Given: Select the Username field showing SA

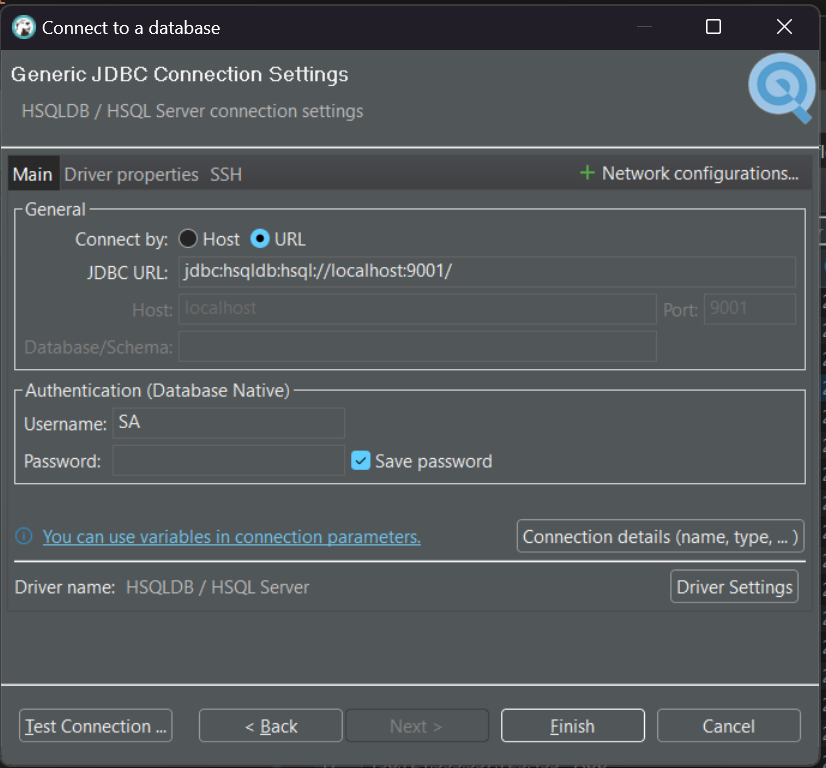Looking at the screenshot, I should coord(228,423).
